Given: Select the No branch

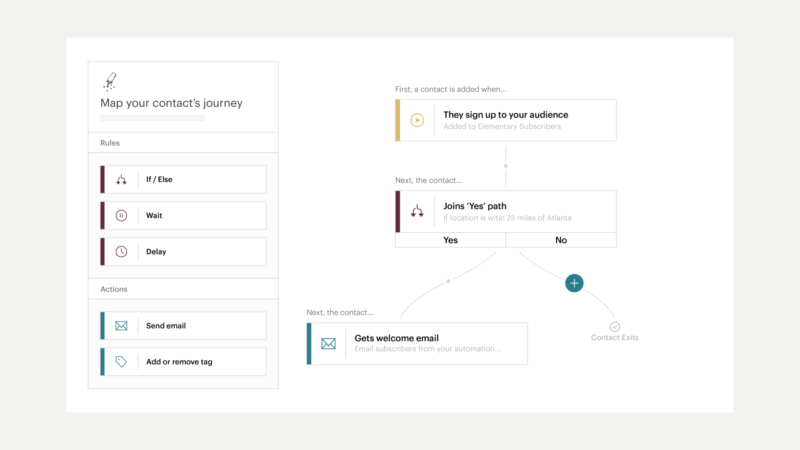Looking at the screenshot, I should [561, 240].
